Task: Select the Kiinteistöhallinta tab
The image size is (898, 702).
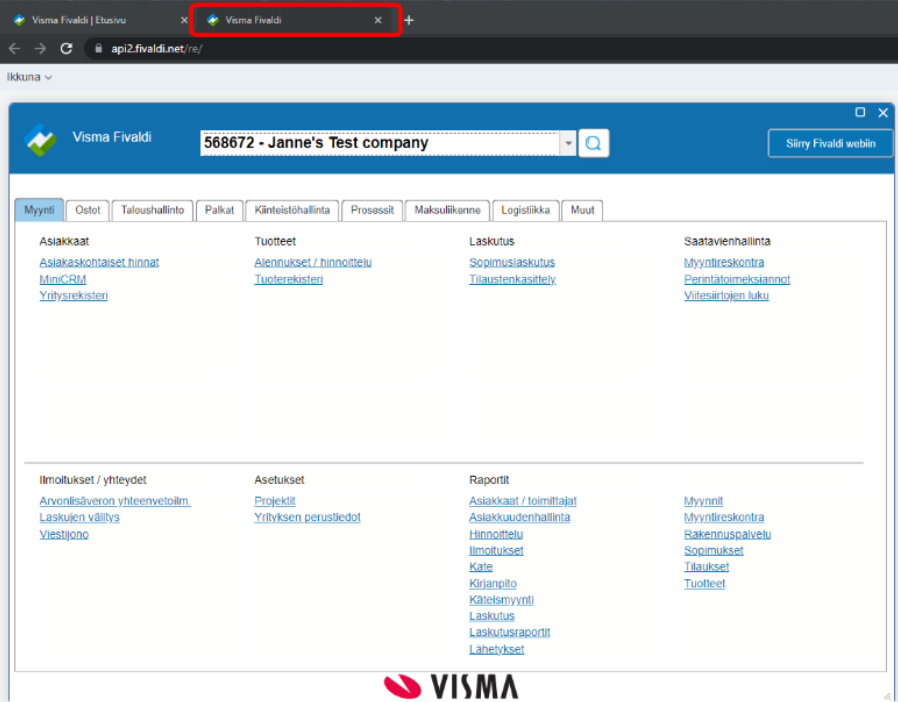Action: pyautogui.click(x=292, y=210)
